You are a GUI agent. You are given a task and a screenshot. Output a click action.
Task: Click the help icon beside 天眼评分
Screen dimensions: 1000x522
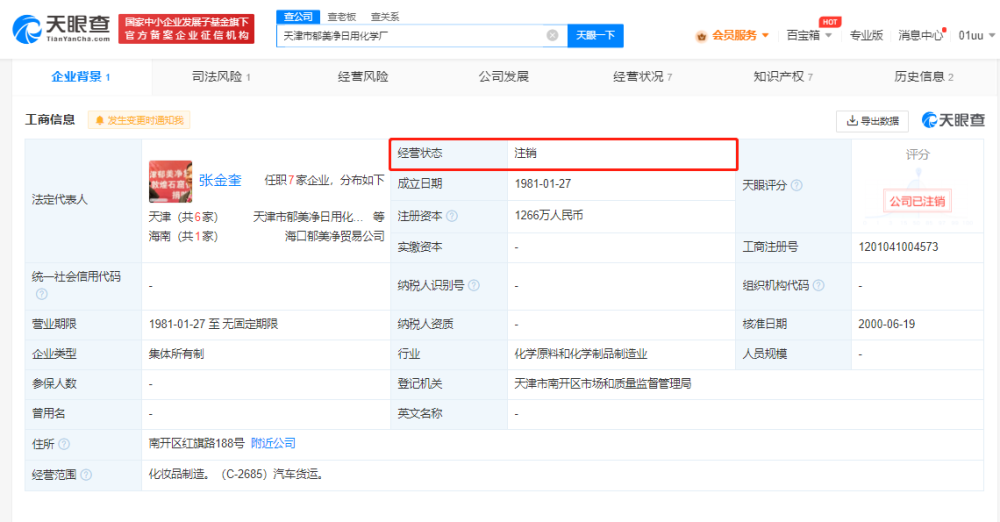(797, 186)
